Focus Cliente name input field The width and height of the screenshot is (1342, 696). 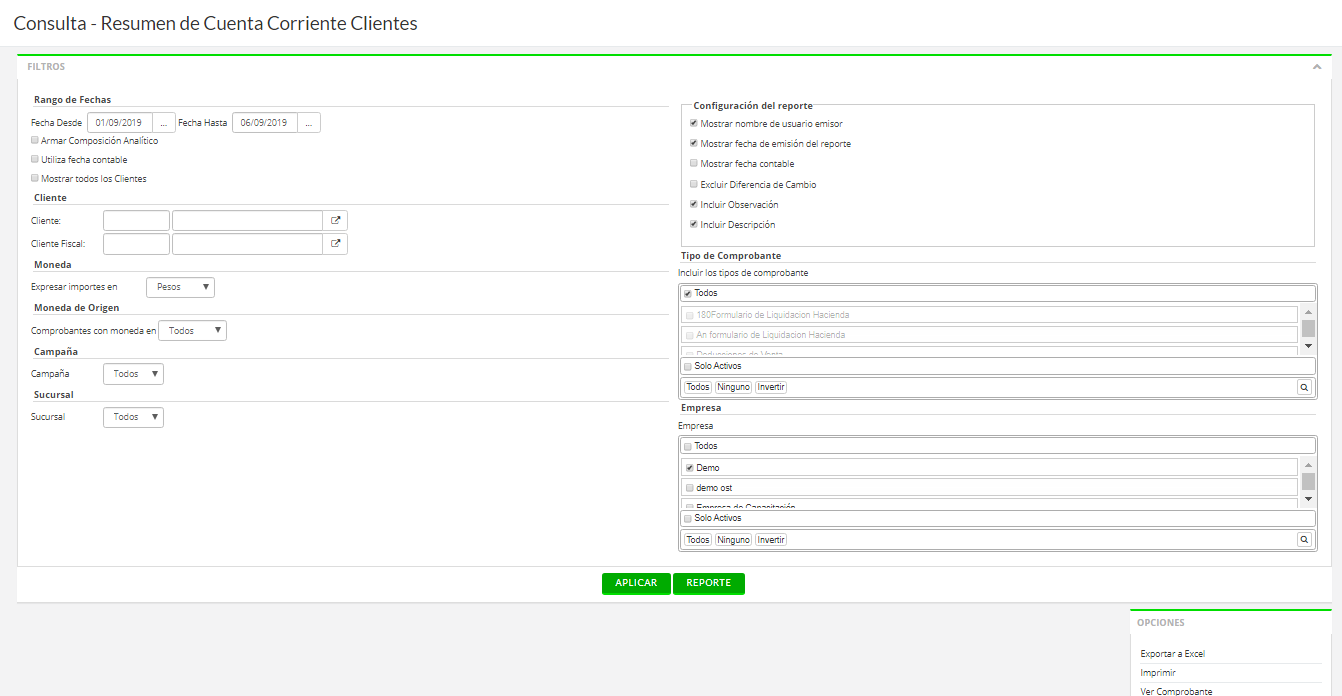(247, 221)
